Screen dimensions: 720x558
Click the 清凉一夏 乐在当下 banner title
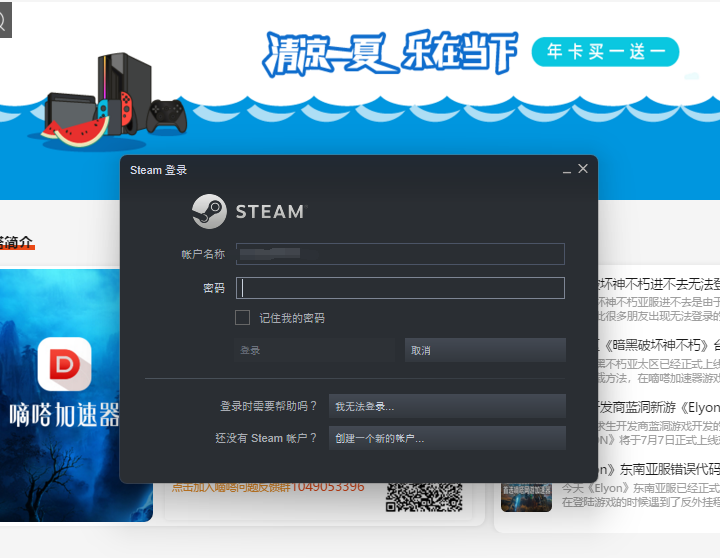[x=390, y=53]
